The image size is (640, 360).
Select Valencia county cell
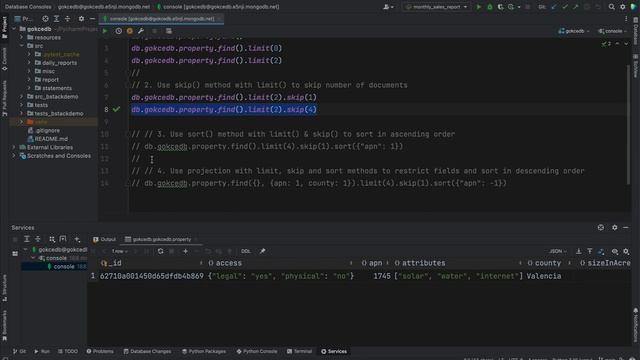[544, 276]
